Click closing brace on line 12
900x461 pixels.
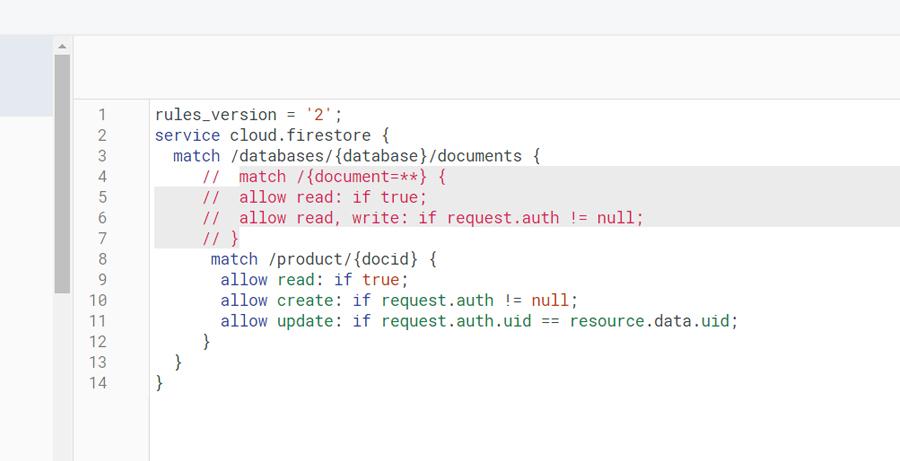coord(207,342)
